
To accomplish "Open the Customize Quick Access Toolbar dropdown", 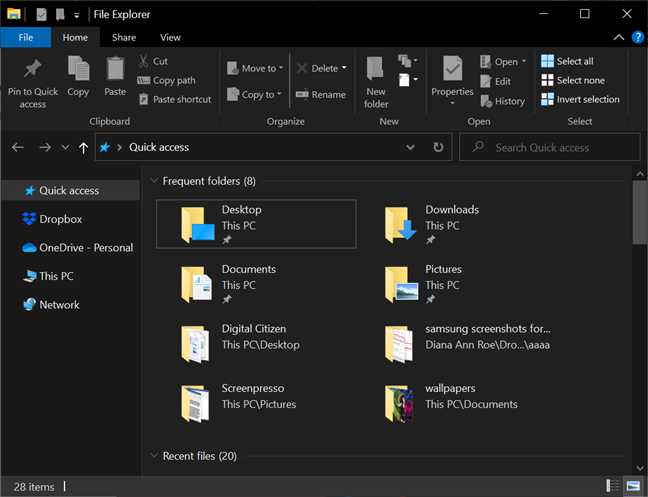I will pyautogui.click(x=76, y=16).
